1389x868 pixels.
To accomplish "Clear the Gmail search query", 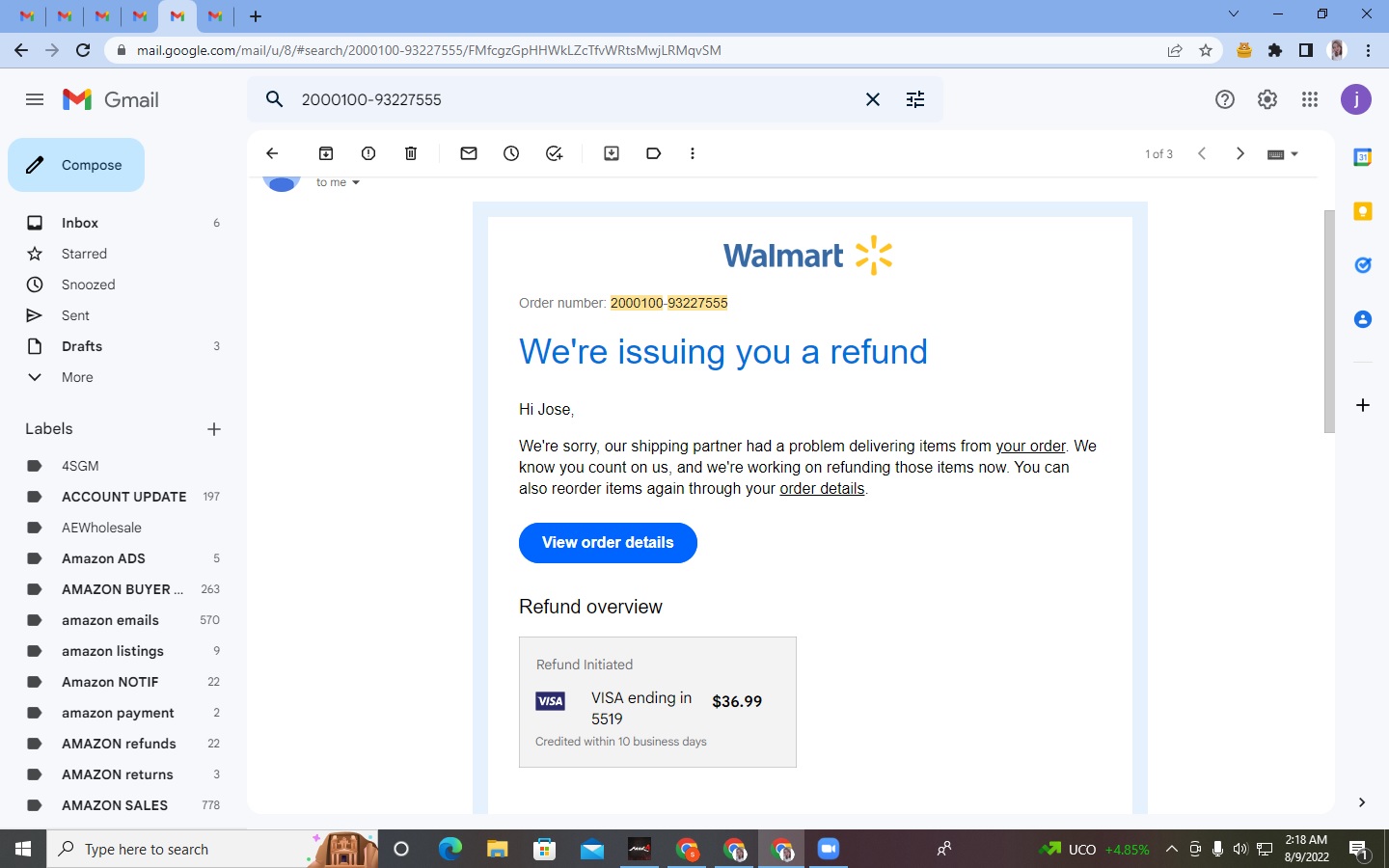I will [873, 99].
